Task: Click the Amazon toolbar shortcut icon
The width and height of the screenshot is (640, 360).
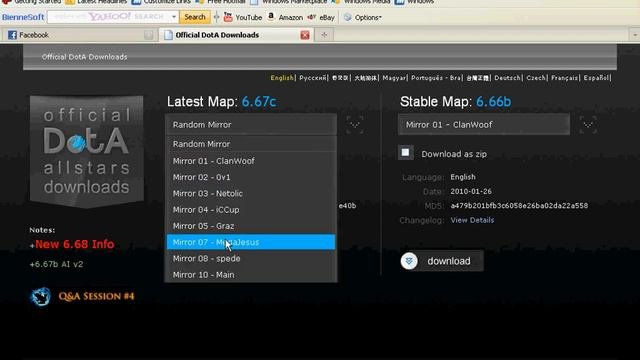Action: coord(271,17)
